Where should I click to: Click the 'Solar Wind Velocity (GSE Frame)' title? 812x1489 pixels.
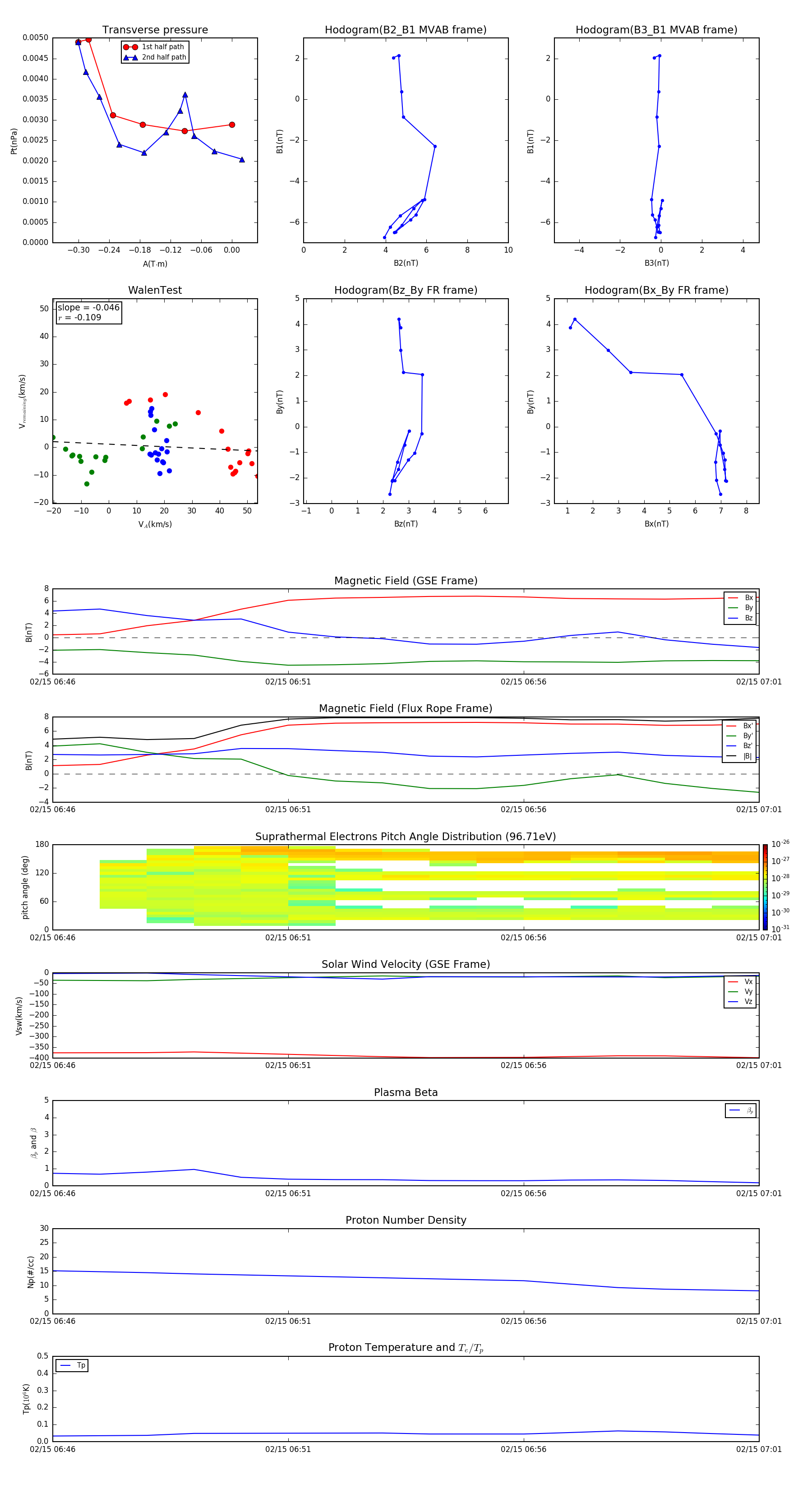[x=406, y=965]
